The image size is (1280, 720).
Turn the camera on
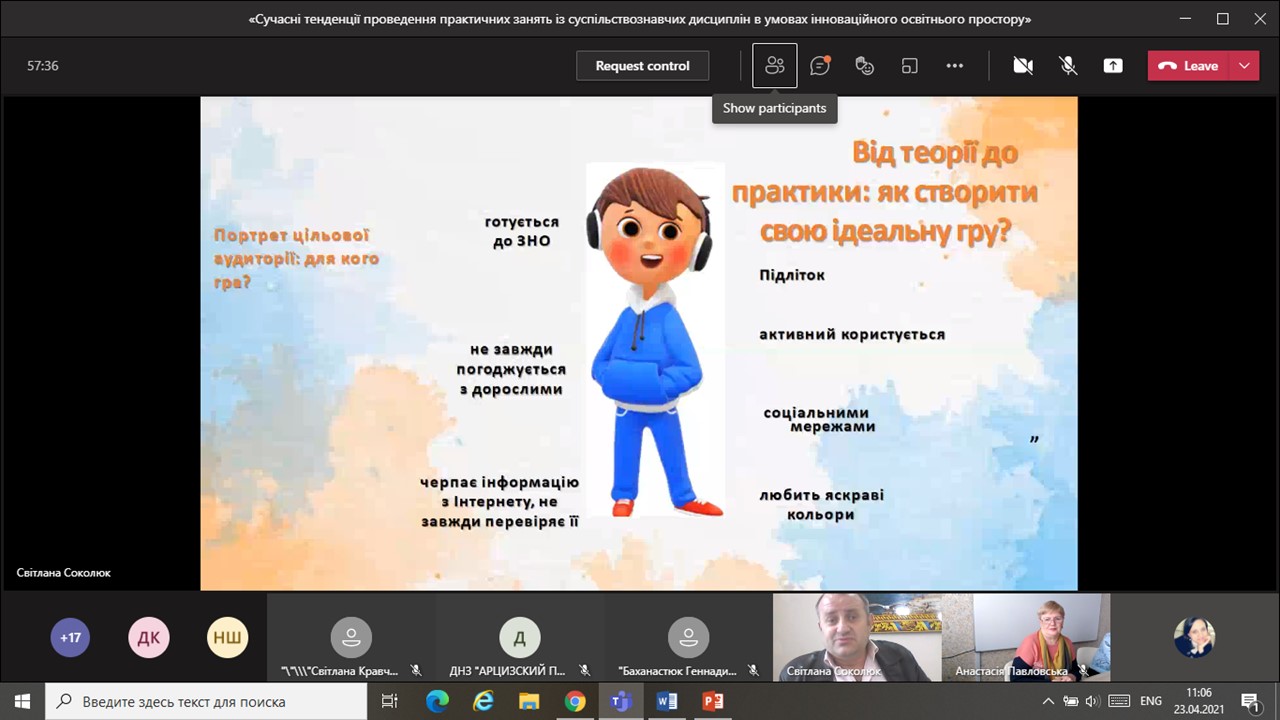pyautogui.click(x=1022, y=66)
